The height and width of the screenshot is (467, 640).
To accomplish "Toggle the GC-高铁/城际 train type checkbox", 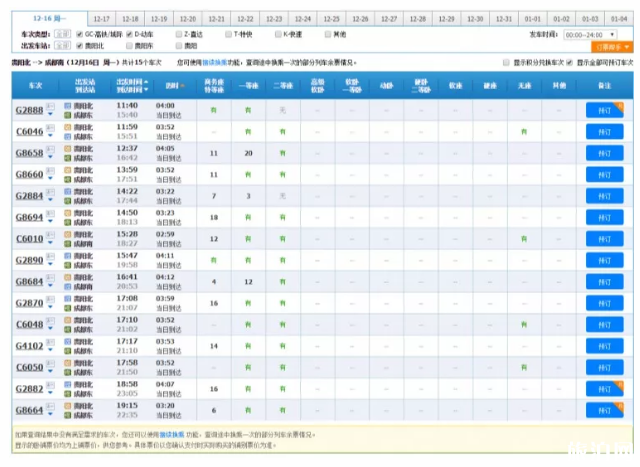I will pos(80,34).
